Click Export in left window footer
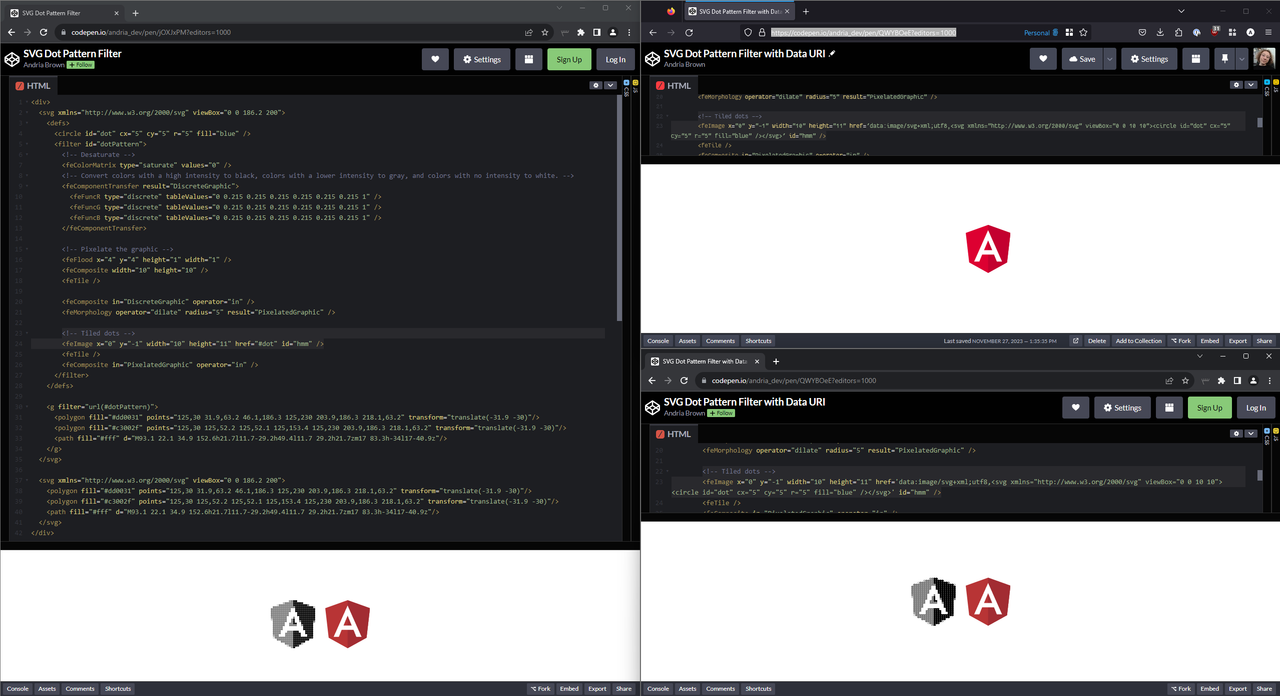 point(597,689)
